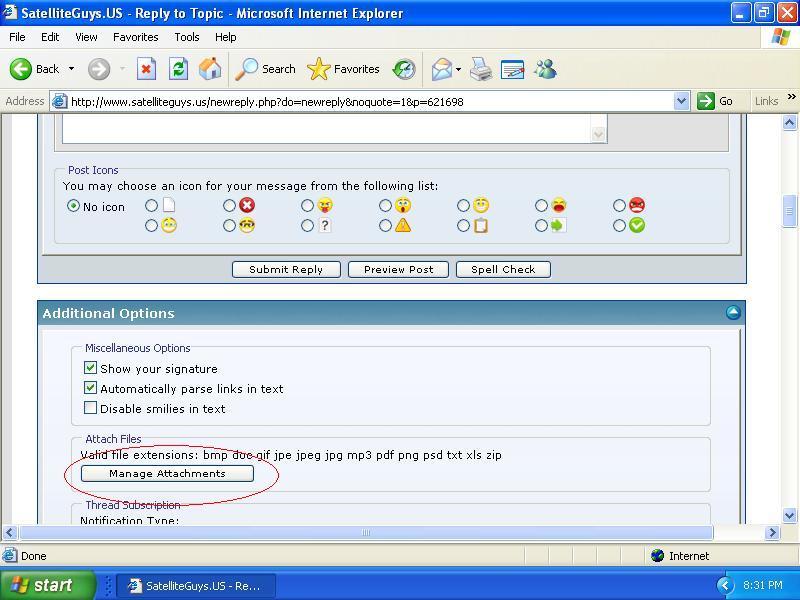Screen dimensions: 800x600
Task: Click the taskbar clock showing 8:31 PM
Action: click(763, 585)
